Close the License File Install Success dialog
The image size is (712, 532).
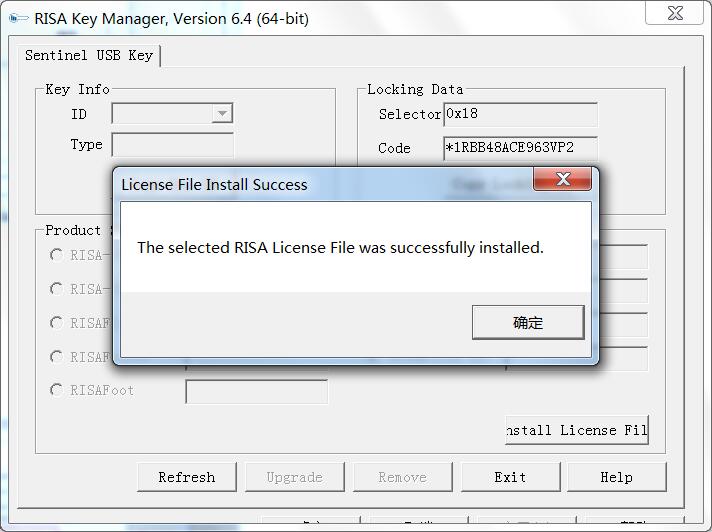tap(563, 179)
